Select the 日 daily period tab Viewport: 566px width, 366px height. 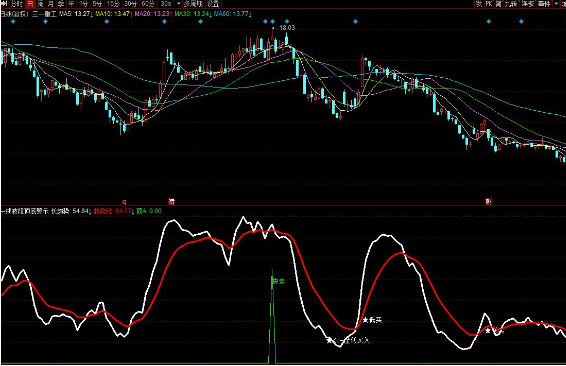tap(30, 4)
